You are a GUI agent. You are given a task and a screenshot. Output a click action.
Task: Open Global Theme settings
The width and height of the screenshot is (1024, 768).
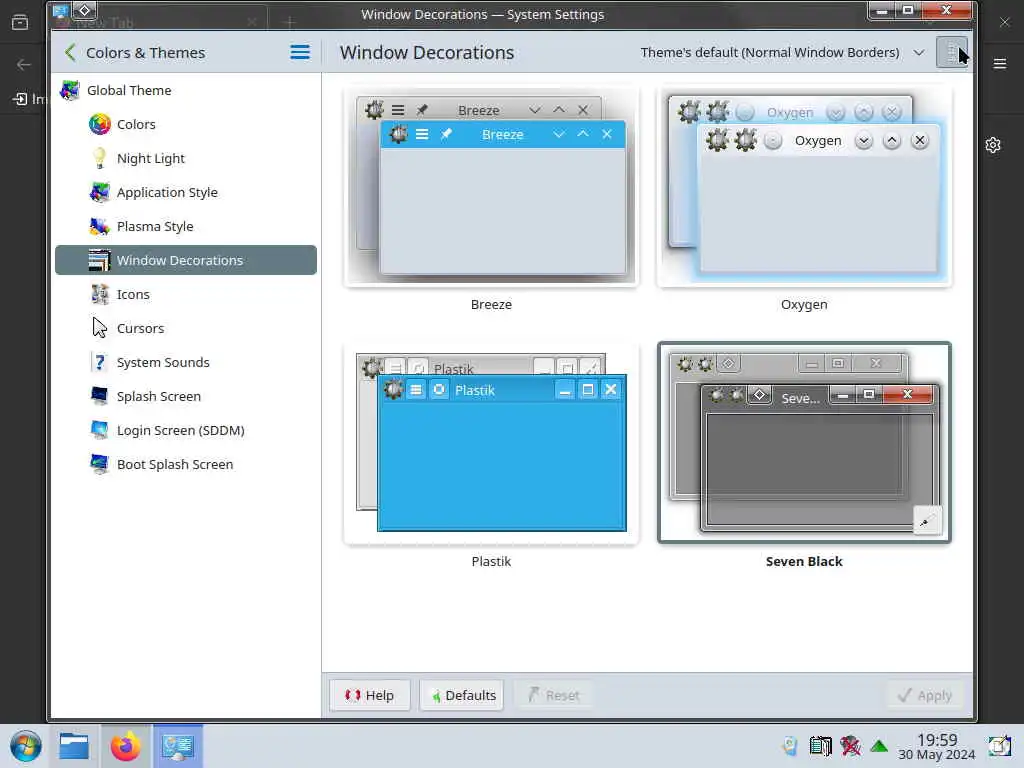(x=186, y=90)
